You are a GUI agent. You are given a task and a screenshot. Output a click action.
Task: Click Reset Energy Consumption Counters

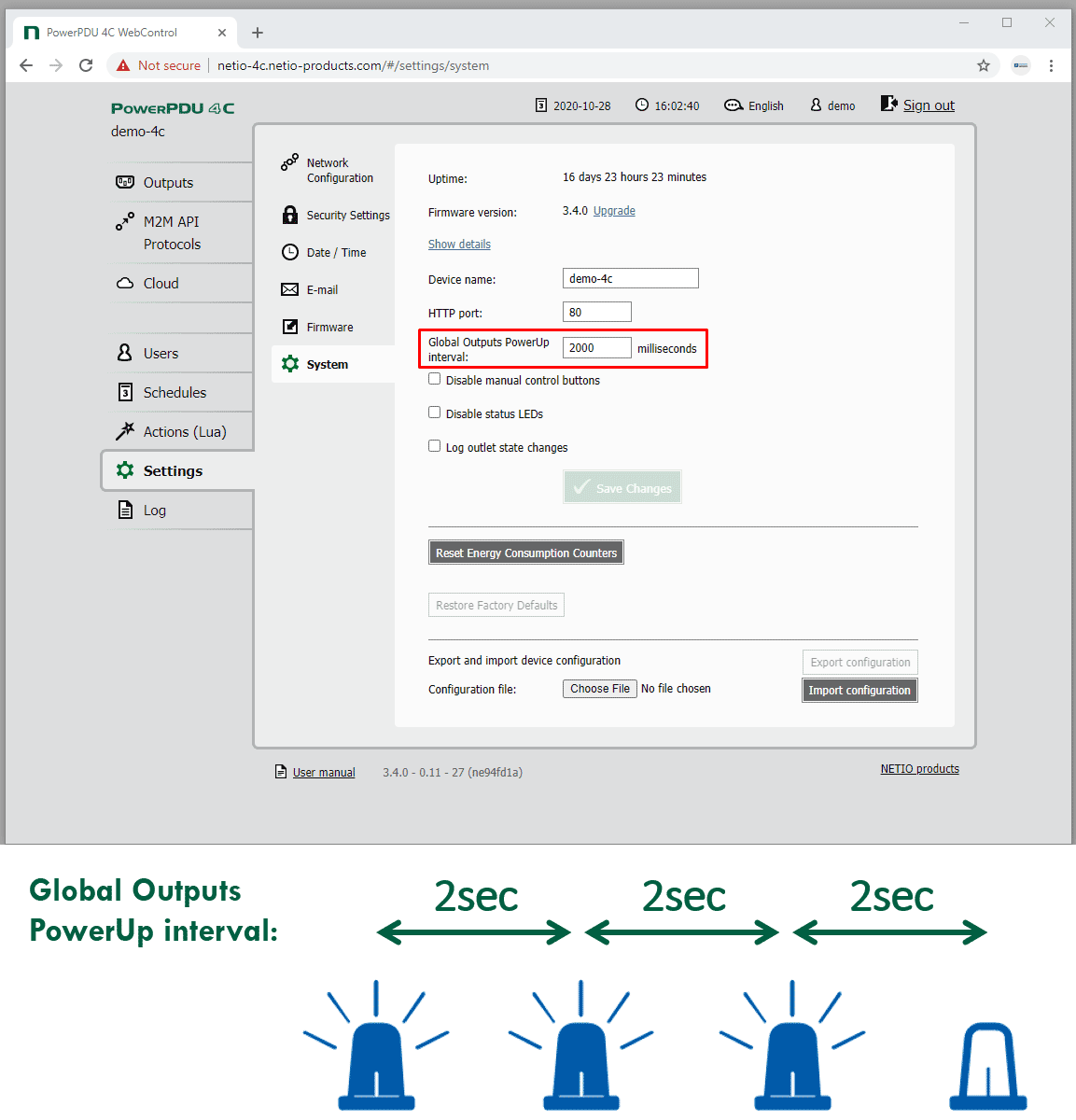pyautogui.click(x=526, y=553)
